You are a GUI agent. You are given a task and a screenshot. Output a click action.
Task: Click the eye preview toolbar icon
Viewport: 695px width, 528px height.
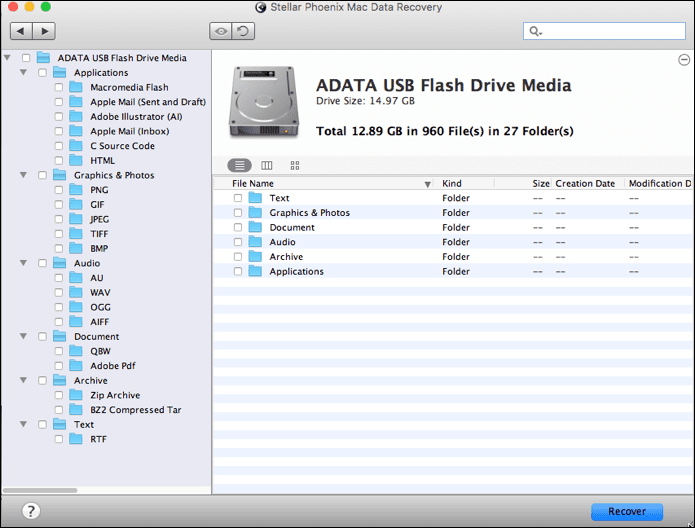[x=220, y=31]
